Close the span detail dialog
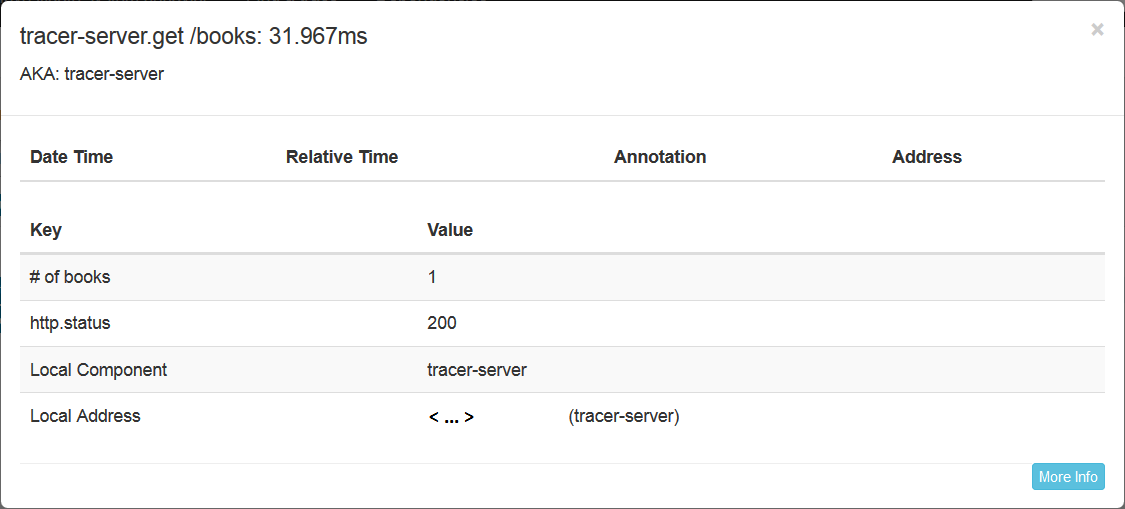 click(1097, 30)
